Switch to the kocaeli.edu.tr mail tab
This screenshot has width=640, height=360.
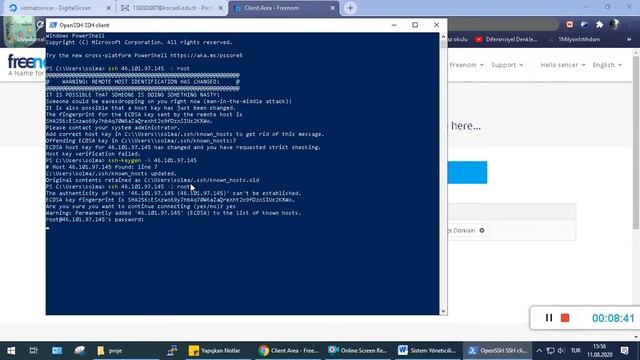(171, 8)
